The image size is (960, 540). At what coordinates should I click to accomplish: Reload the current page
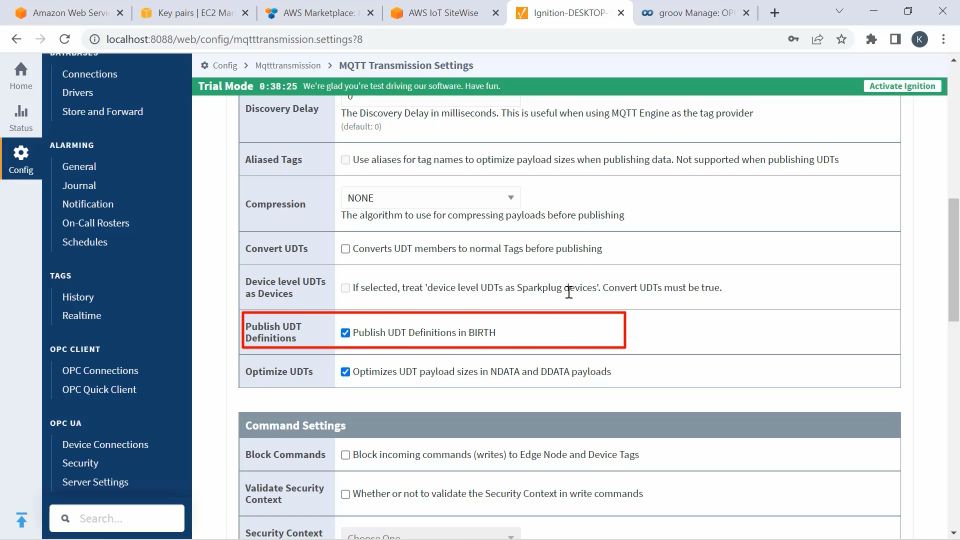click(x=64, y=39)
